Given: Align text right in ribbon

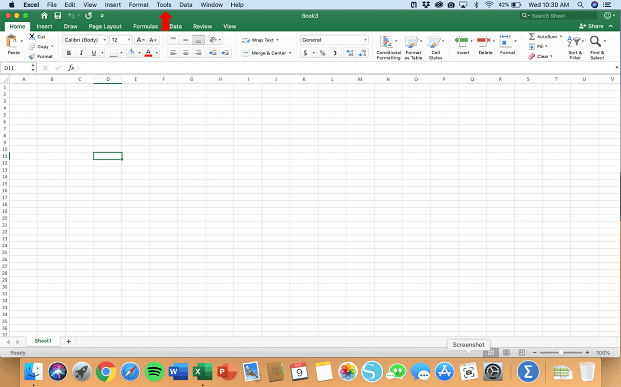Looking at the screenshot, I should [x=198, y=53].
